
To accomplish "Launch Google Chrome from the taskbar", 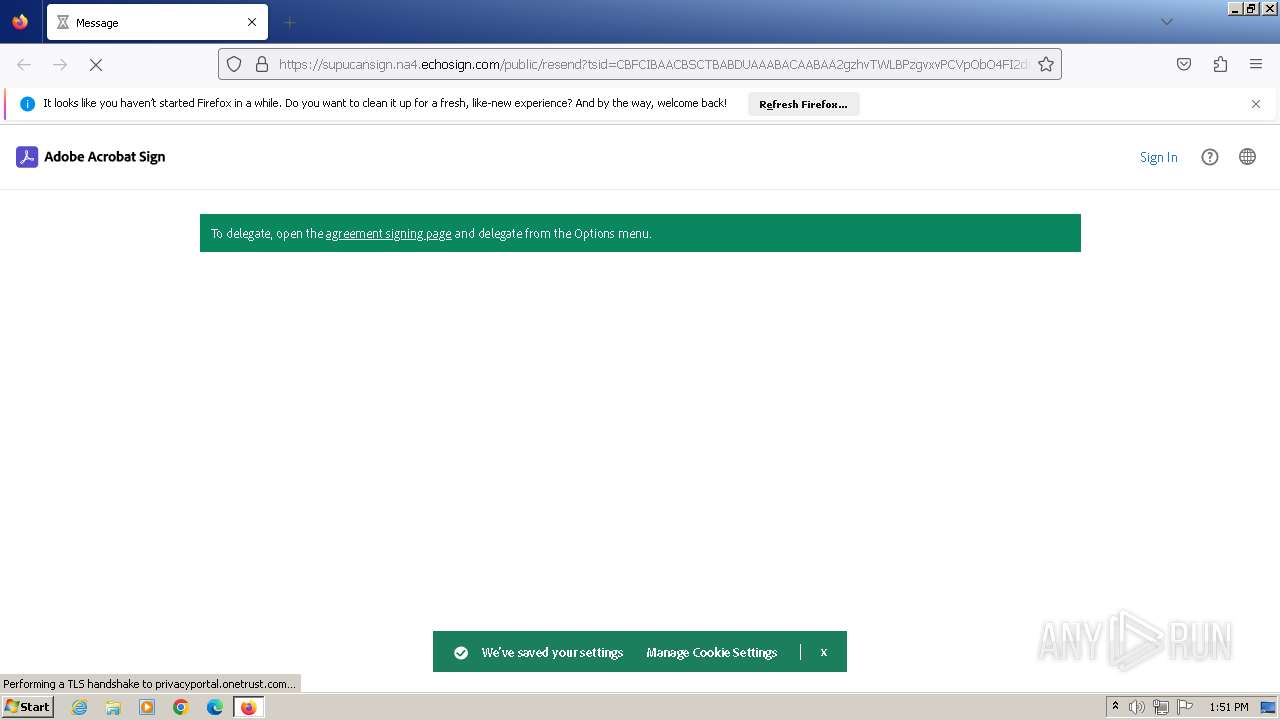I will coord(181,707).
